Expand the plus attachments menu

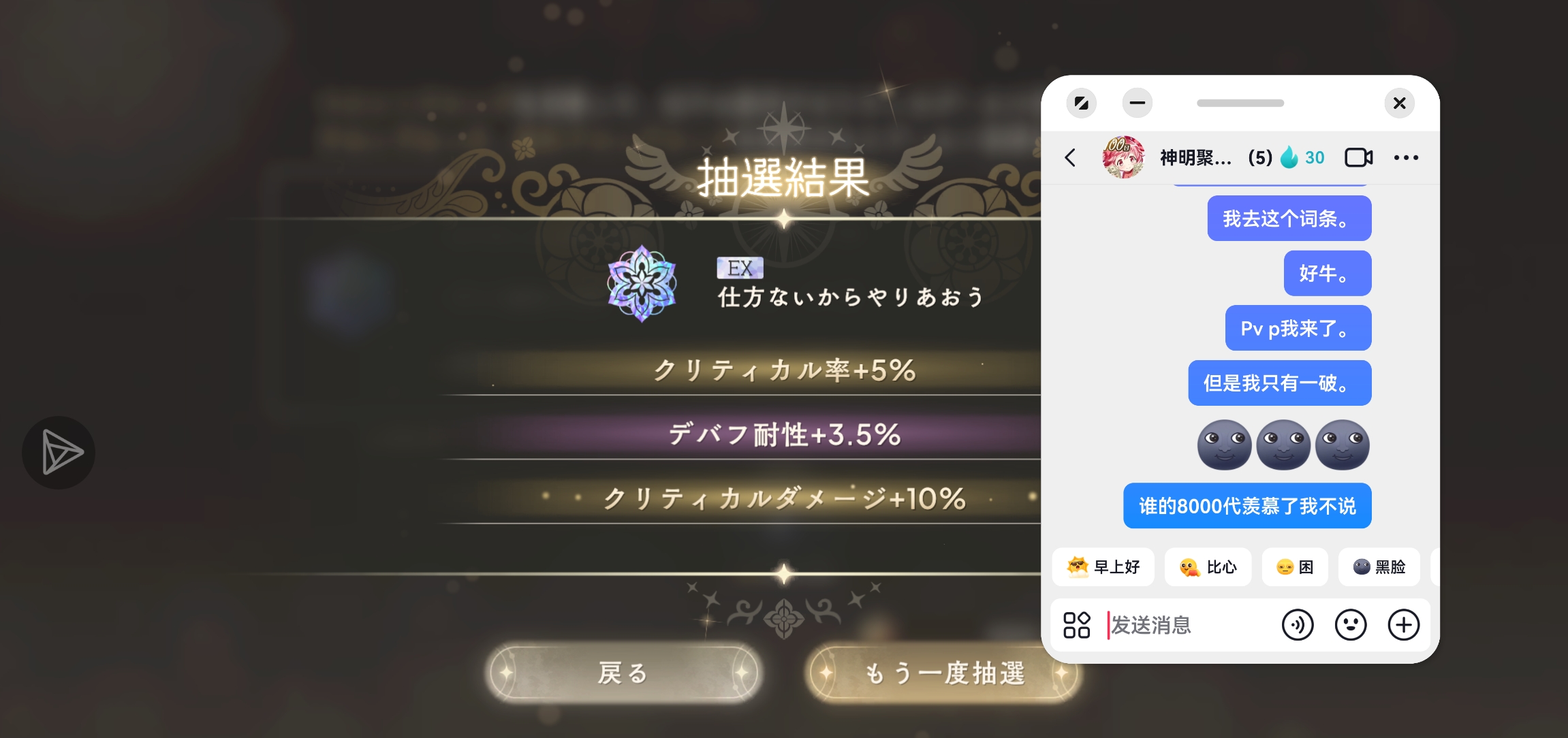1403,625
